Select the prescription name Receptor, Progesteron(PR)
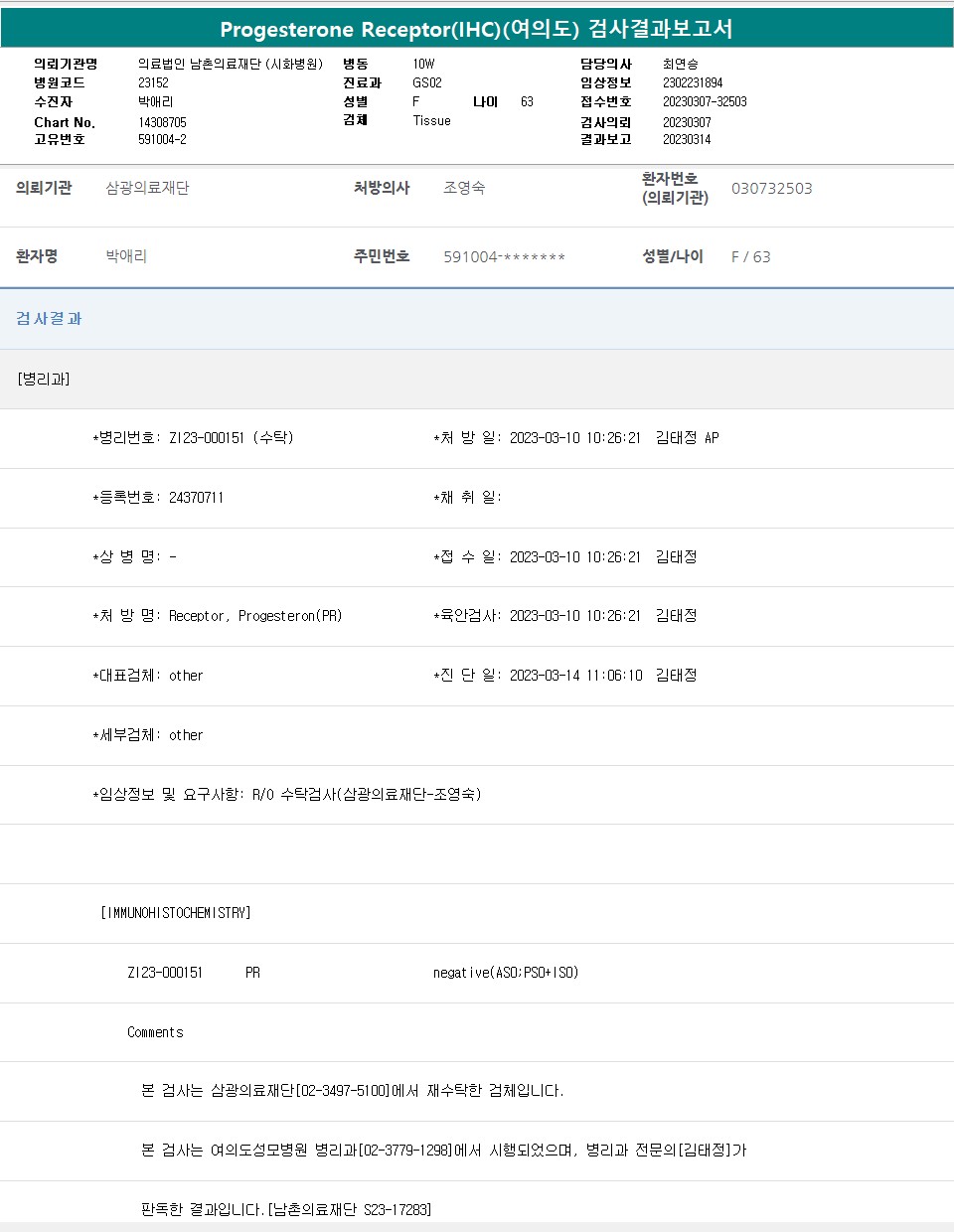 pos(255,616)
